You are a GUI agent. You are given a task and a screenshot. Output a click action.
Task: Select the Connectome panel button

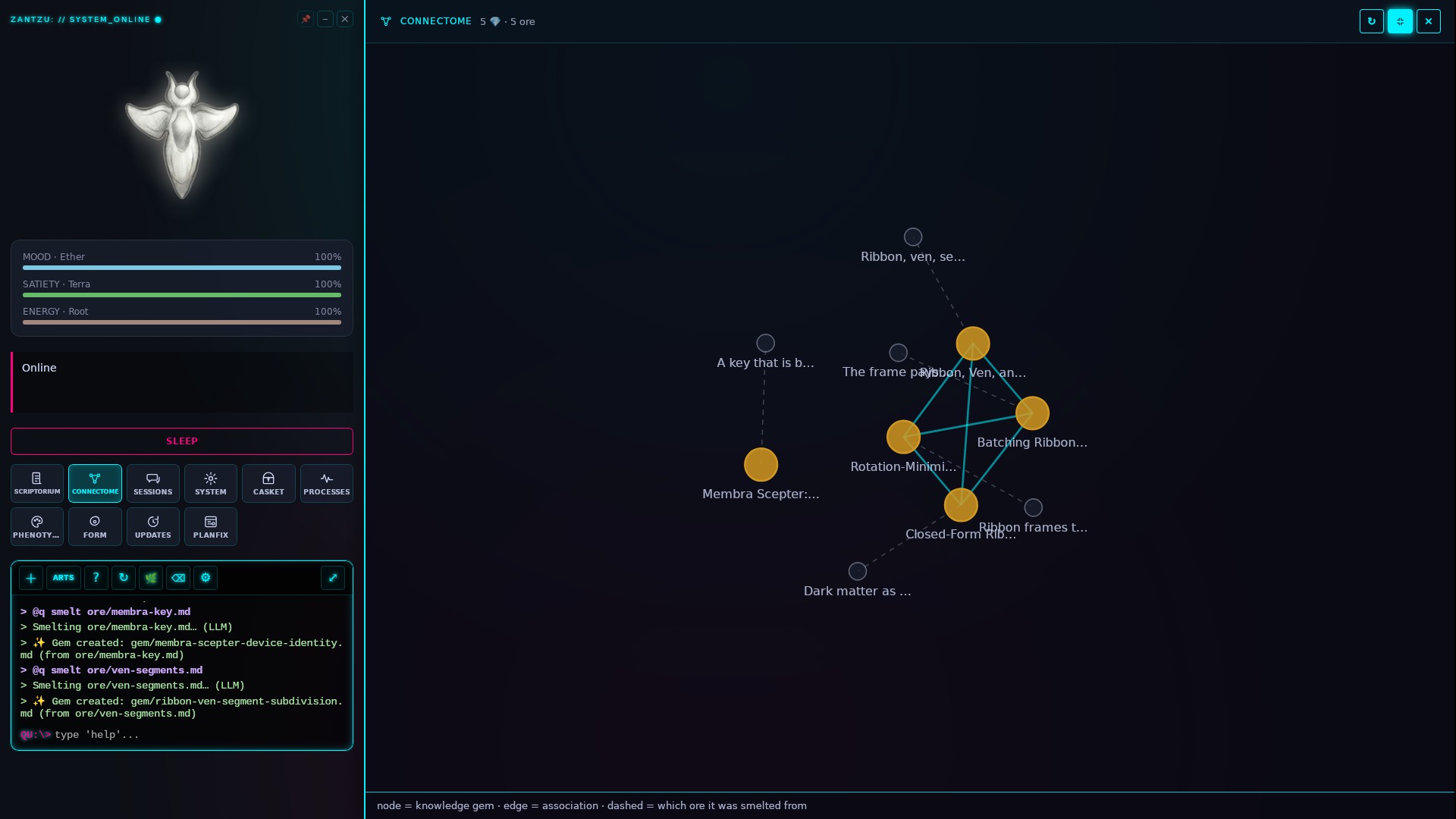click(x=95, y=483)
